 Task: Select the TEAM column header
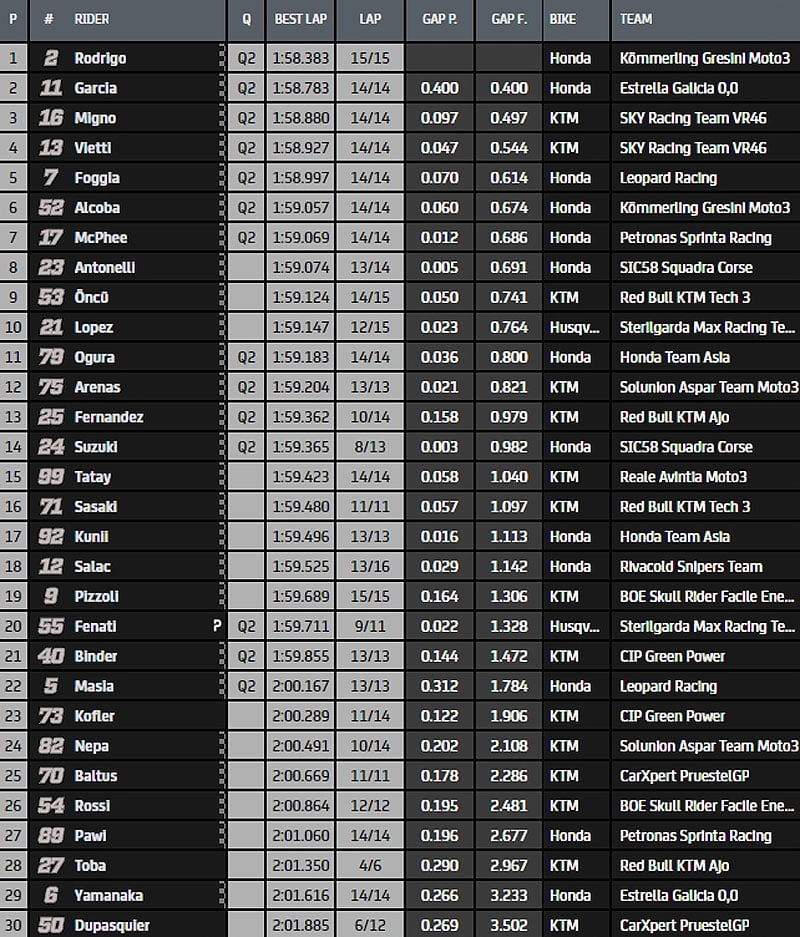click(636, 19)
